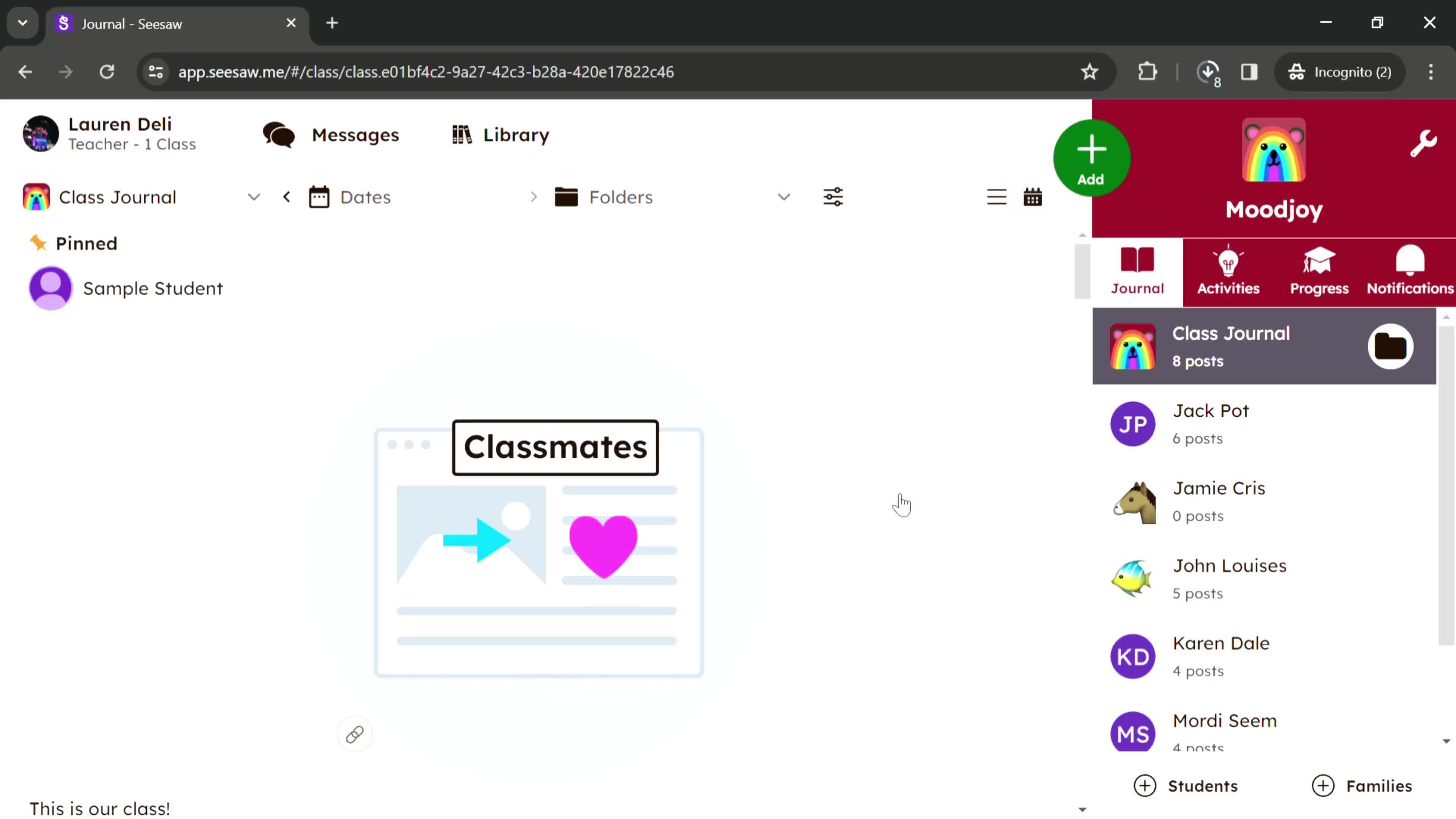Screen dimensions: 1456x819
Task: Click the Journal icon in Seesaw sidebar
Action: coord(1138,270)
